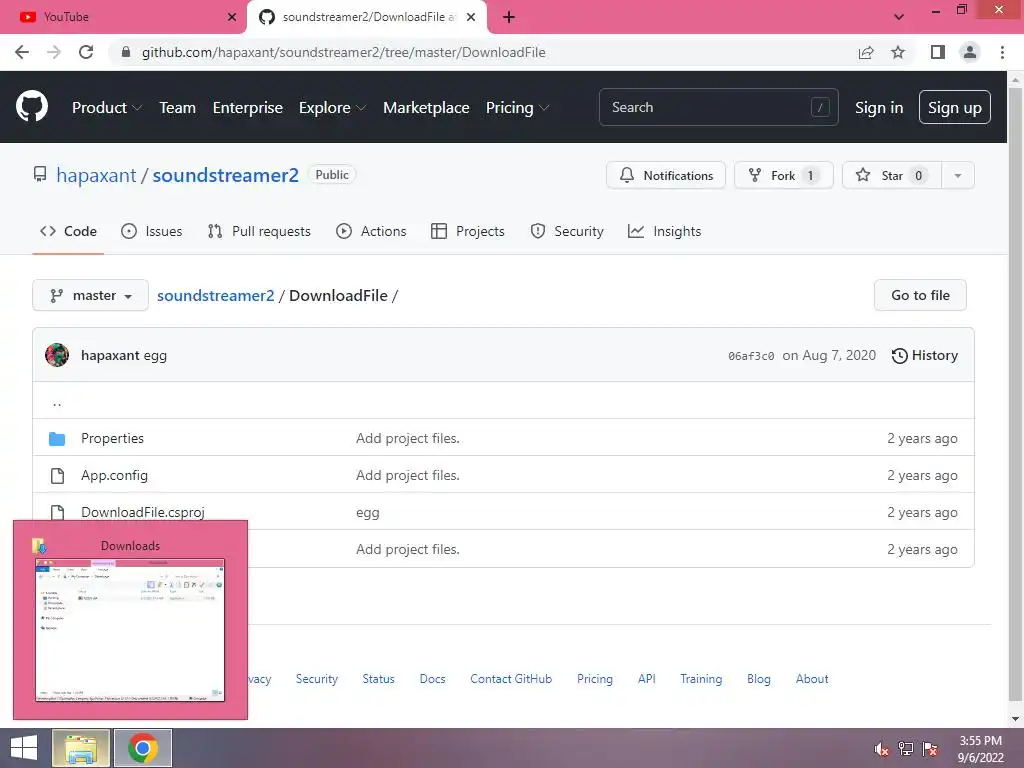Bookmark this page with the star icon
The width and height of the screenshot is (1024, 768).
click(898, 52)
